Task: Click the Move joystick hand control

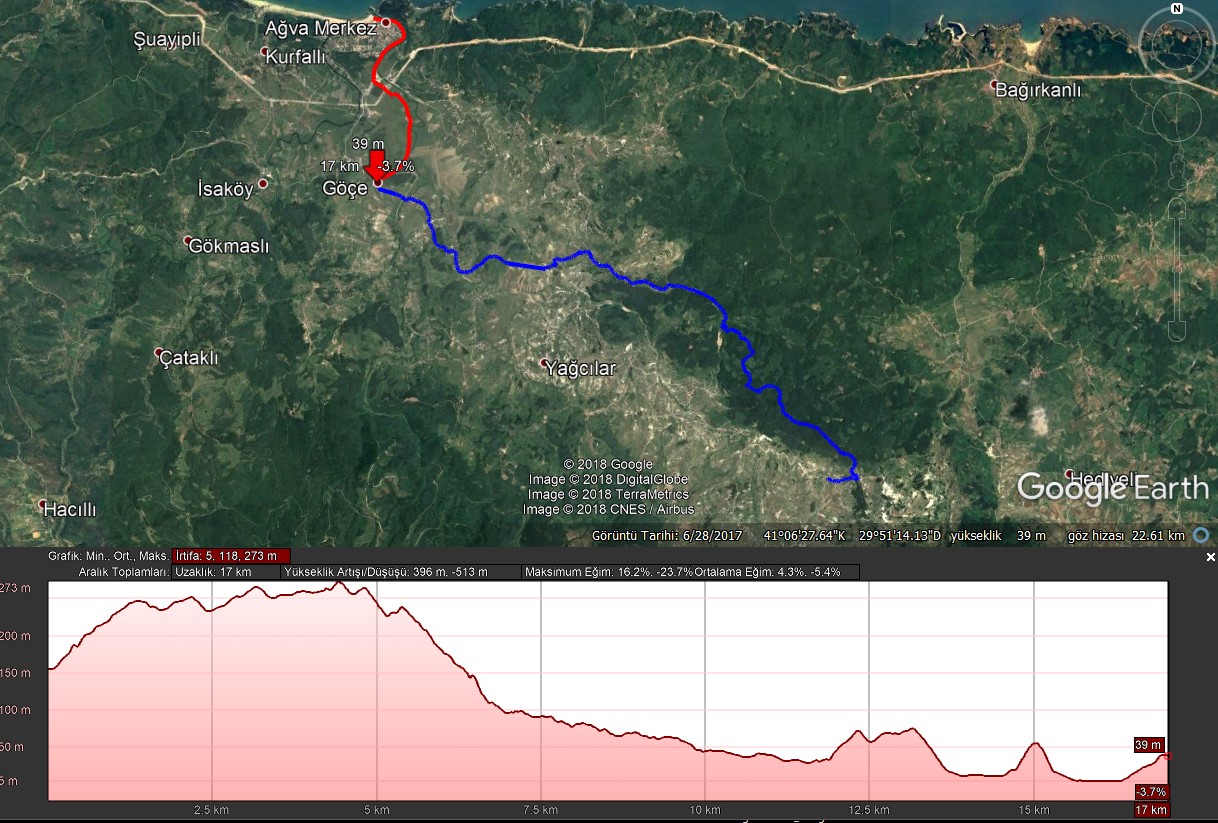Action: (1176, 117)
